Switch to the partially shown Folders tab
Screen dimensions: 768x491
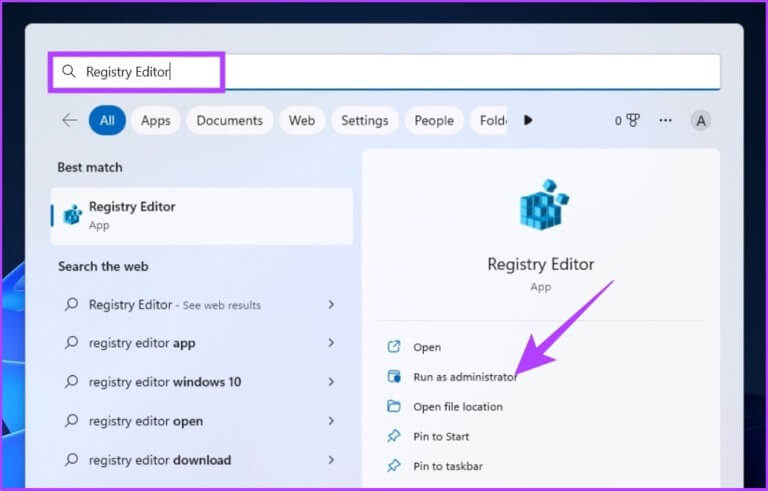[x=489, y=121]
